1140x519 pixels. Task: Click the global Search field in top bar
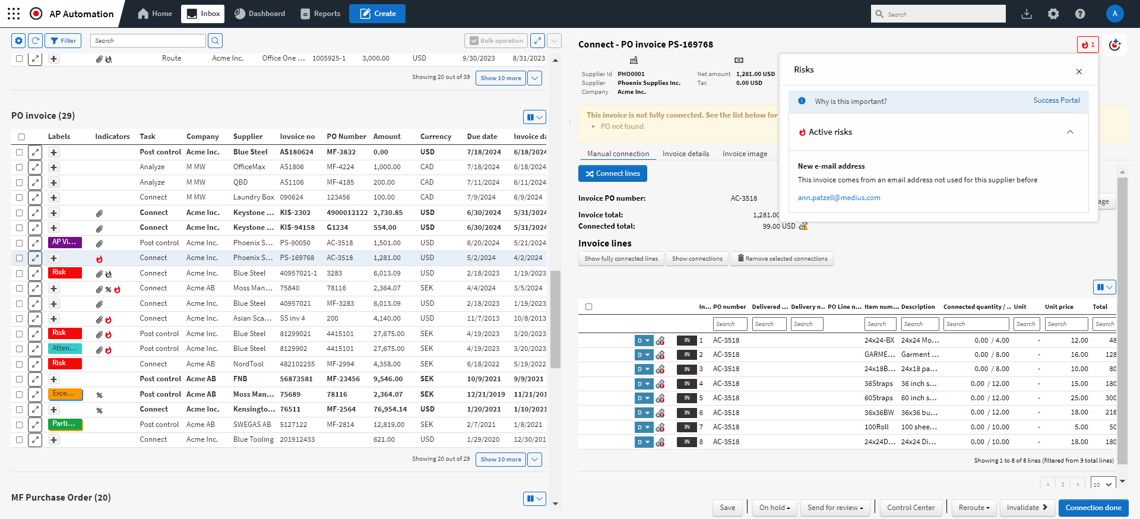(938, 14)
